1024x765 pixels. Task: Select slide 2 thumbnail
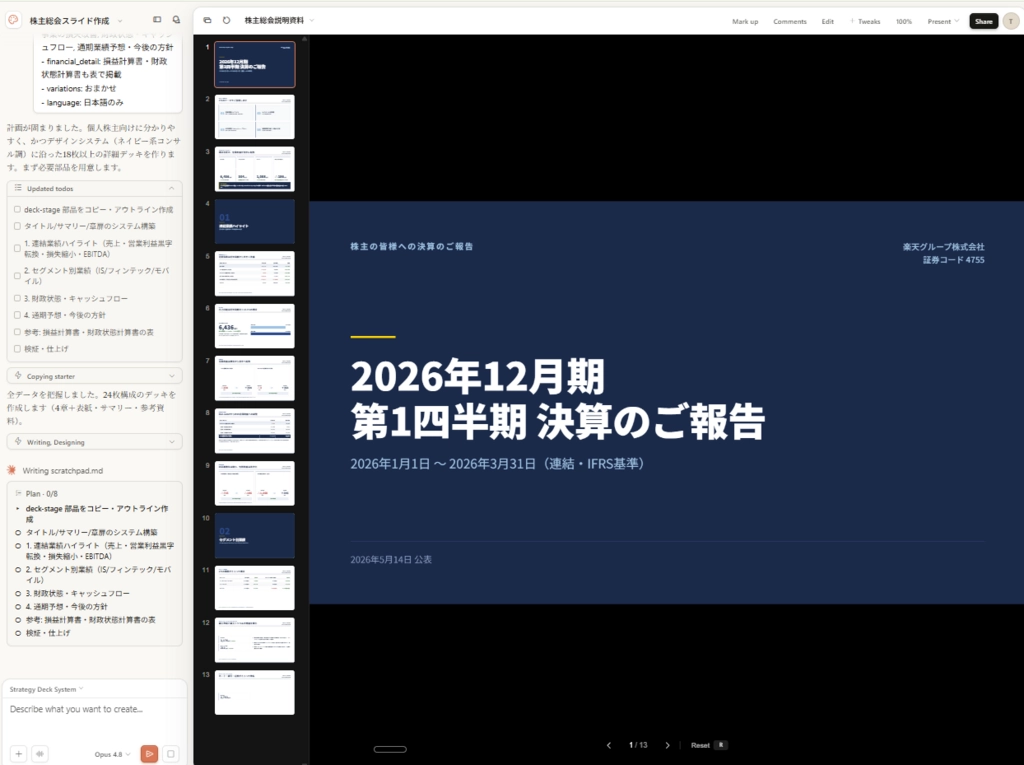[x=255, y=117]
